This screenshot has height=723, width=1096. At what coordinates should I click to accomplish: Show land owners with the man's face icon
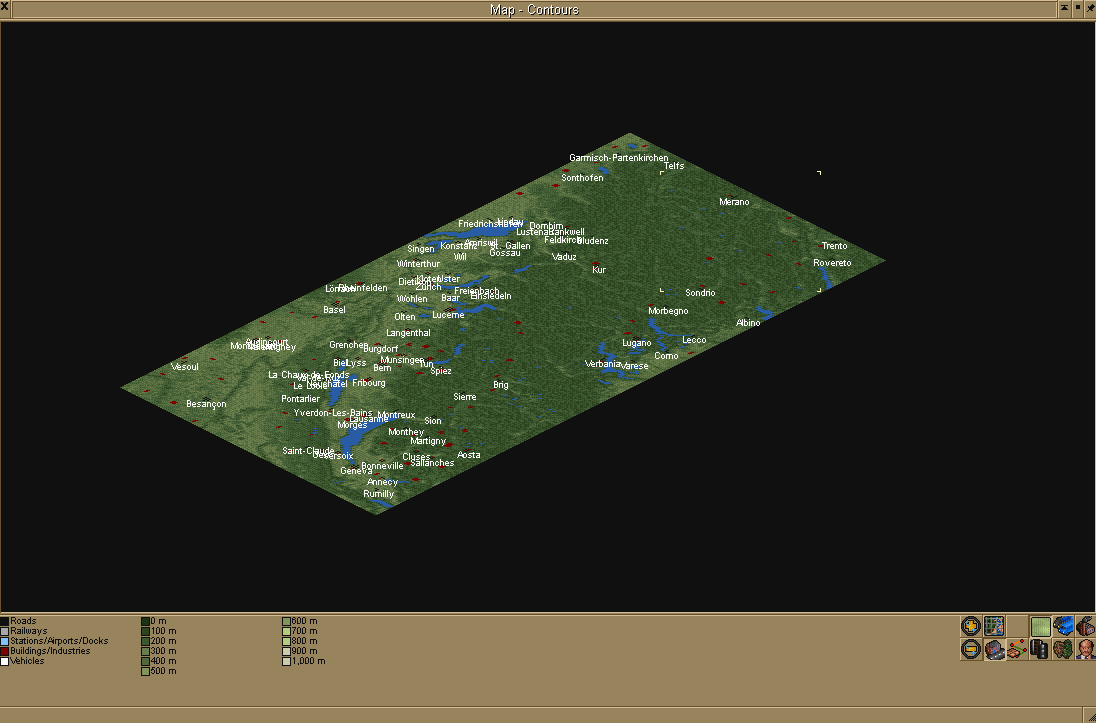pyautogui.click(x=1085, y=649)
